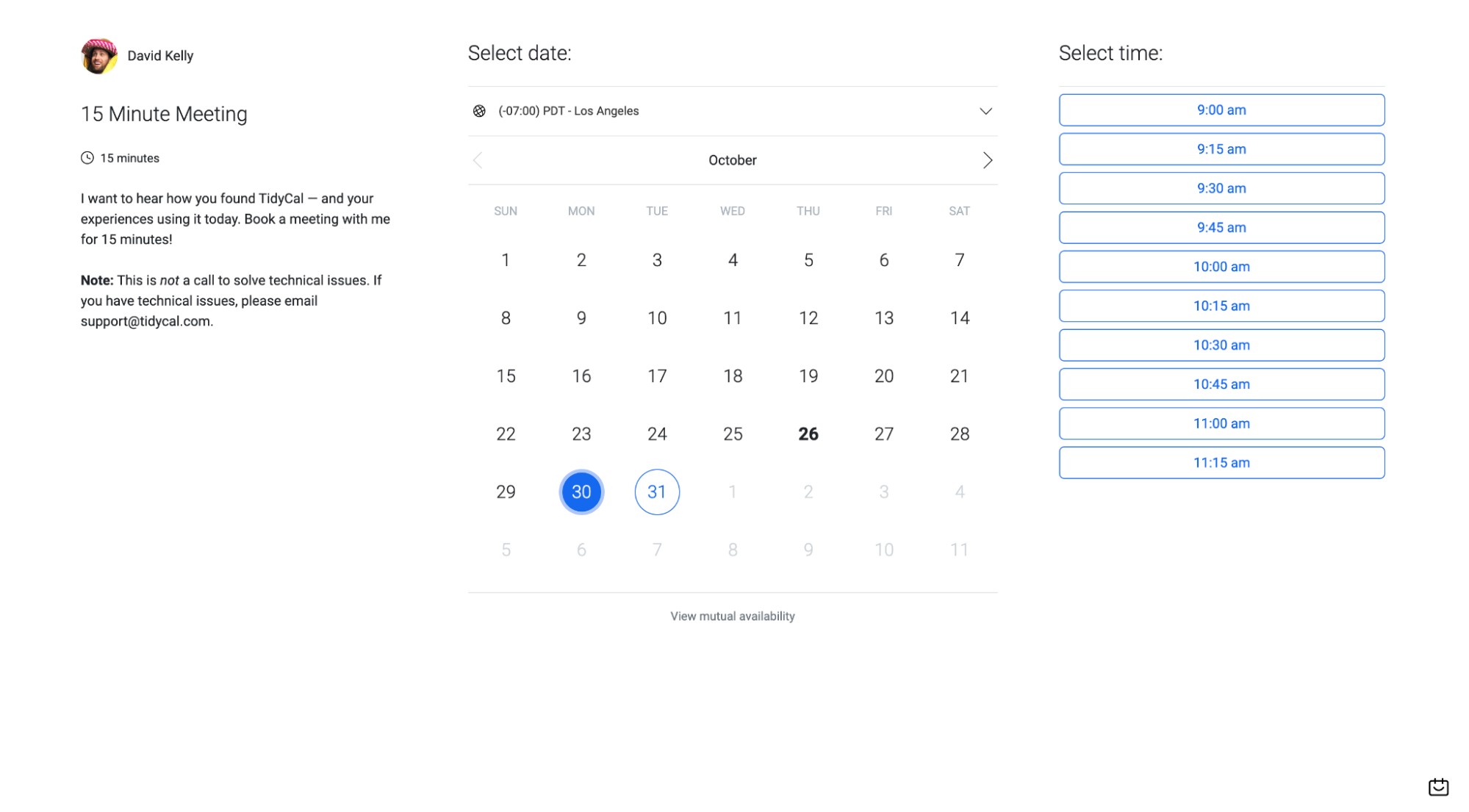Image resolution: width=1469 pixels, height=812 pixels.
Task: Open next month with the right arrow
Action: tap(988, 160)
